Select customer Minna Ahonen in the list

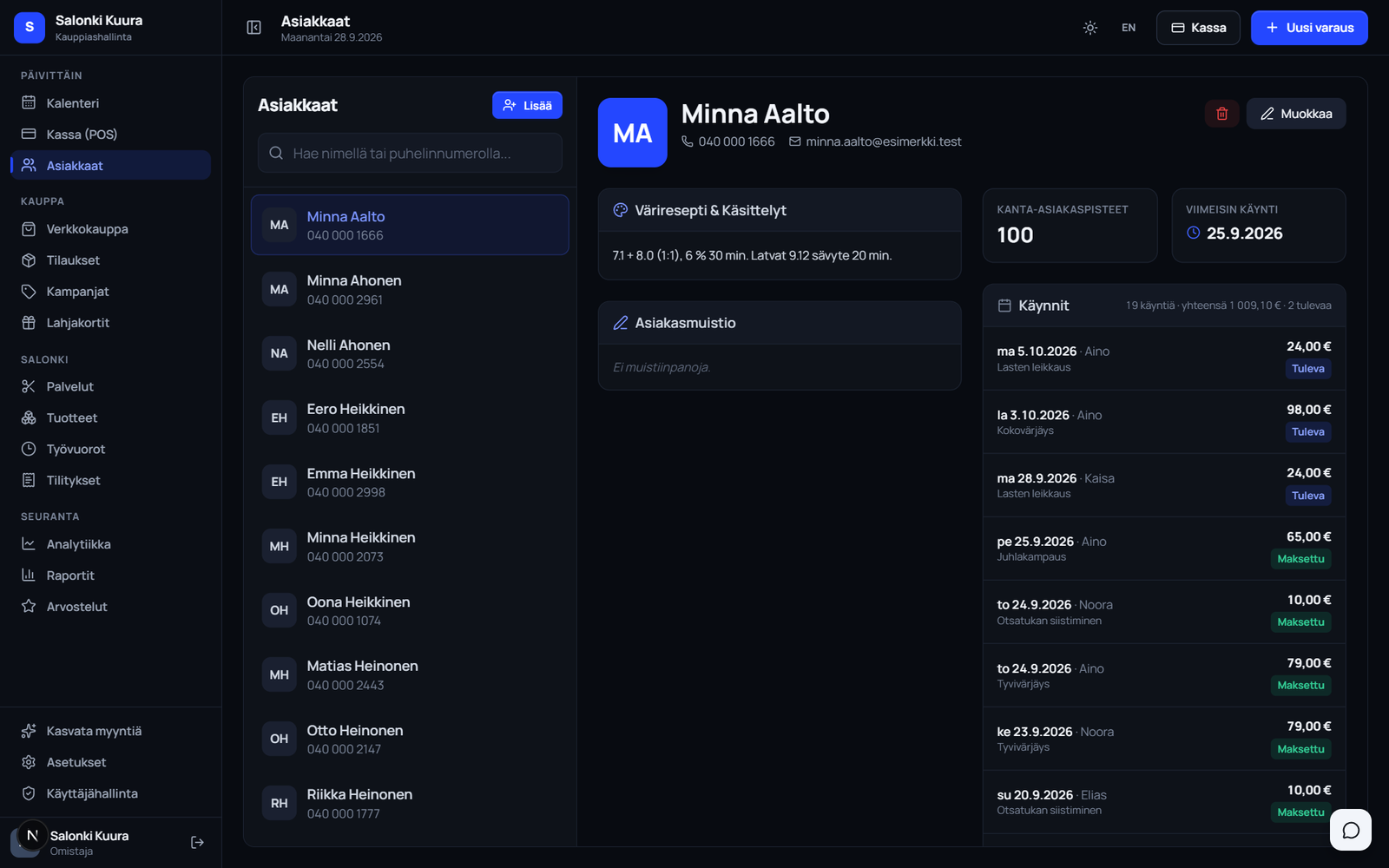410,289
